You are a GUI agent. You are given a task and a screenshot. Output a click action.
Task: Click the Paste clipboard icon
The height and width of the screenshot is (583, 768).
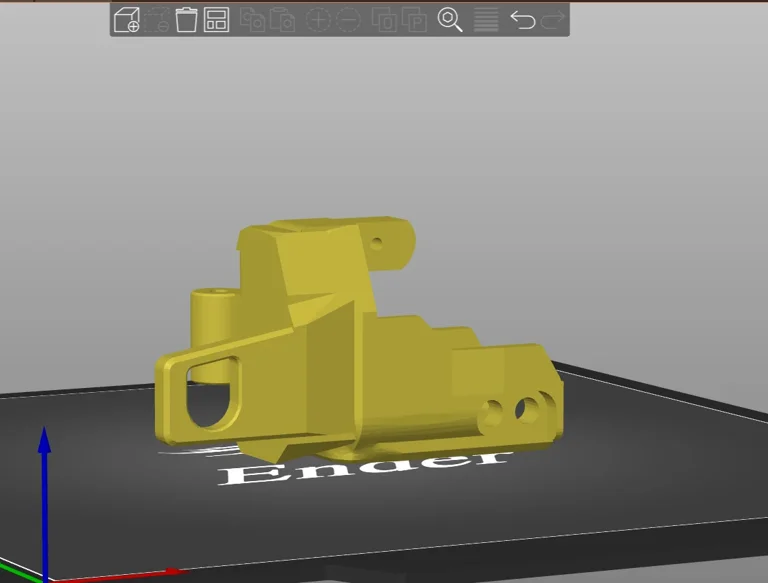coord(283,20)
